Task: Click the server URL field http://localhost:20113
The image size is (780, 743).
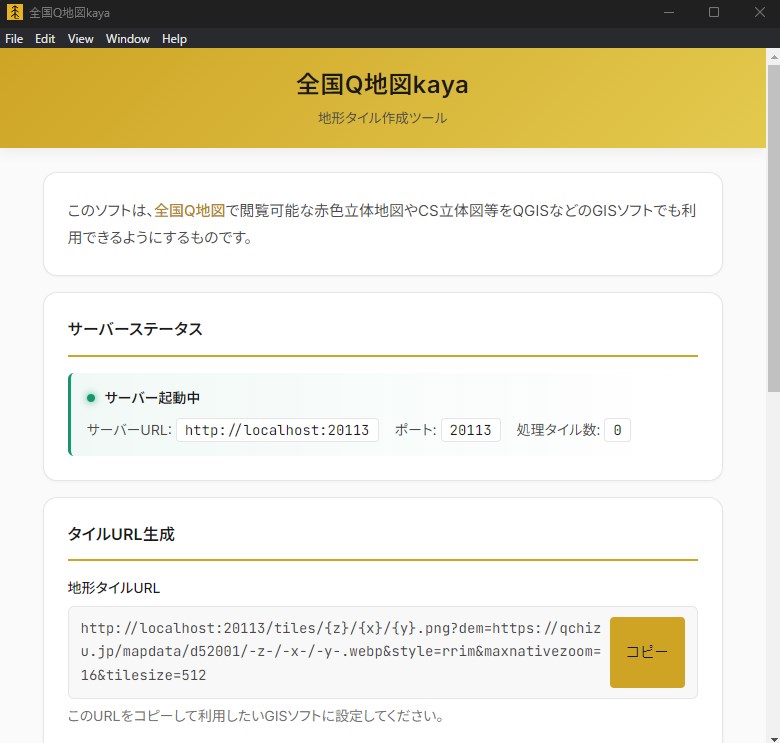Action: (277, 430)
